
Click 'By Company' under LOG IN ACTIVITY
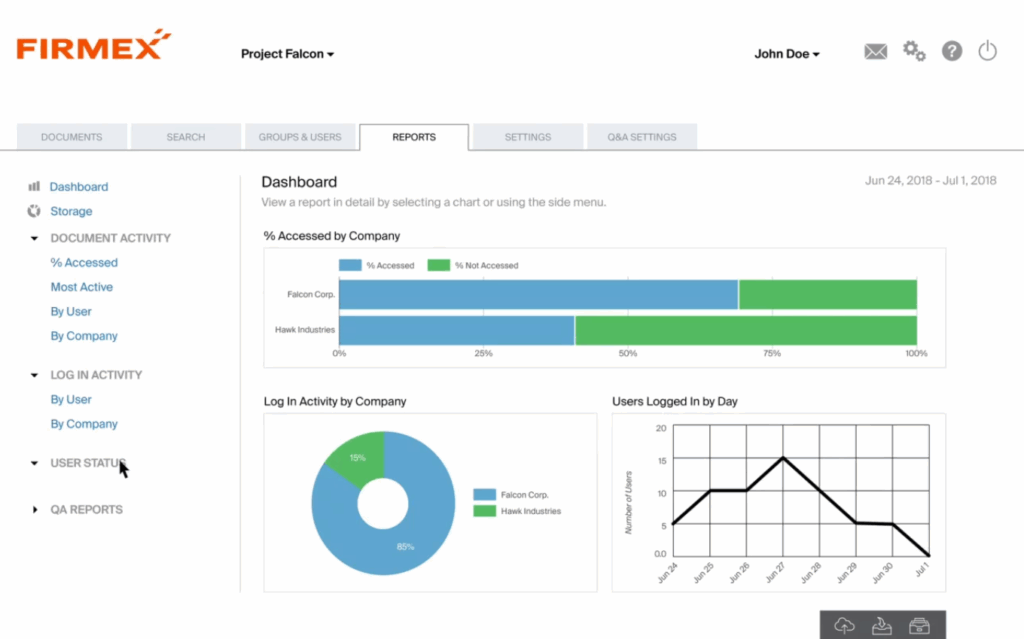84,423
